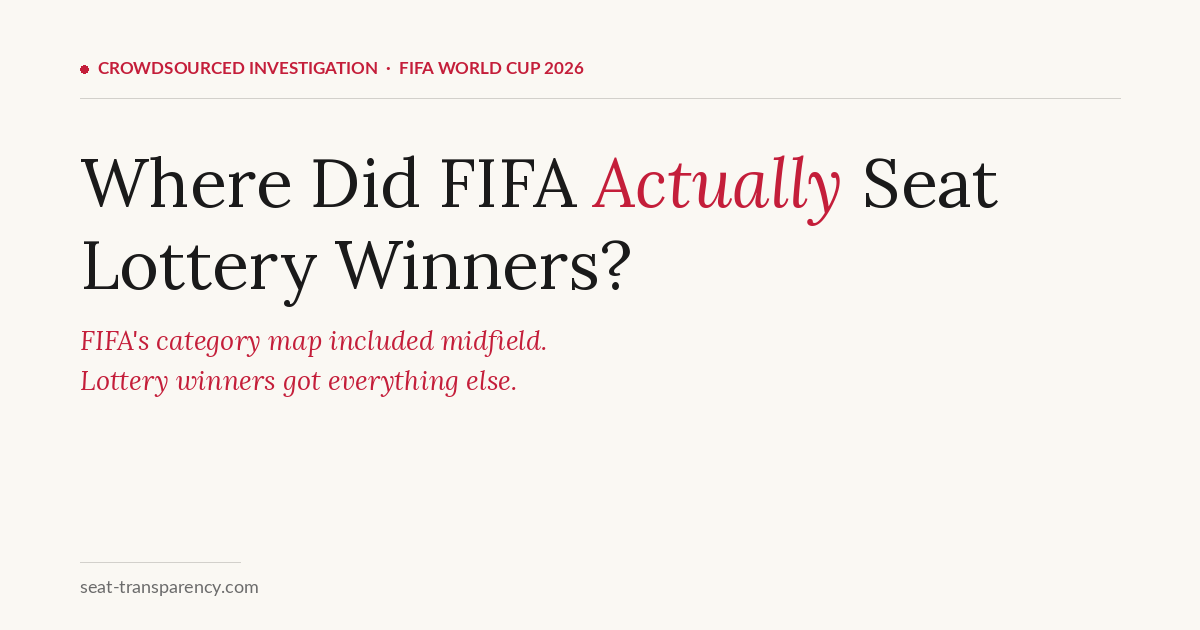Click FIFA in the large headline

507,184
